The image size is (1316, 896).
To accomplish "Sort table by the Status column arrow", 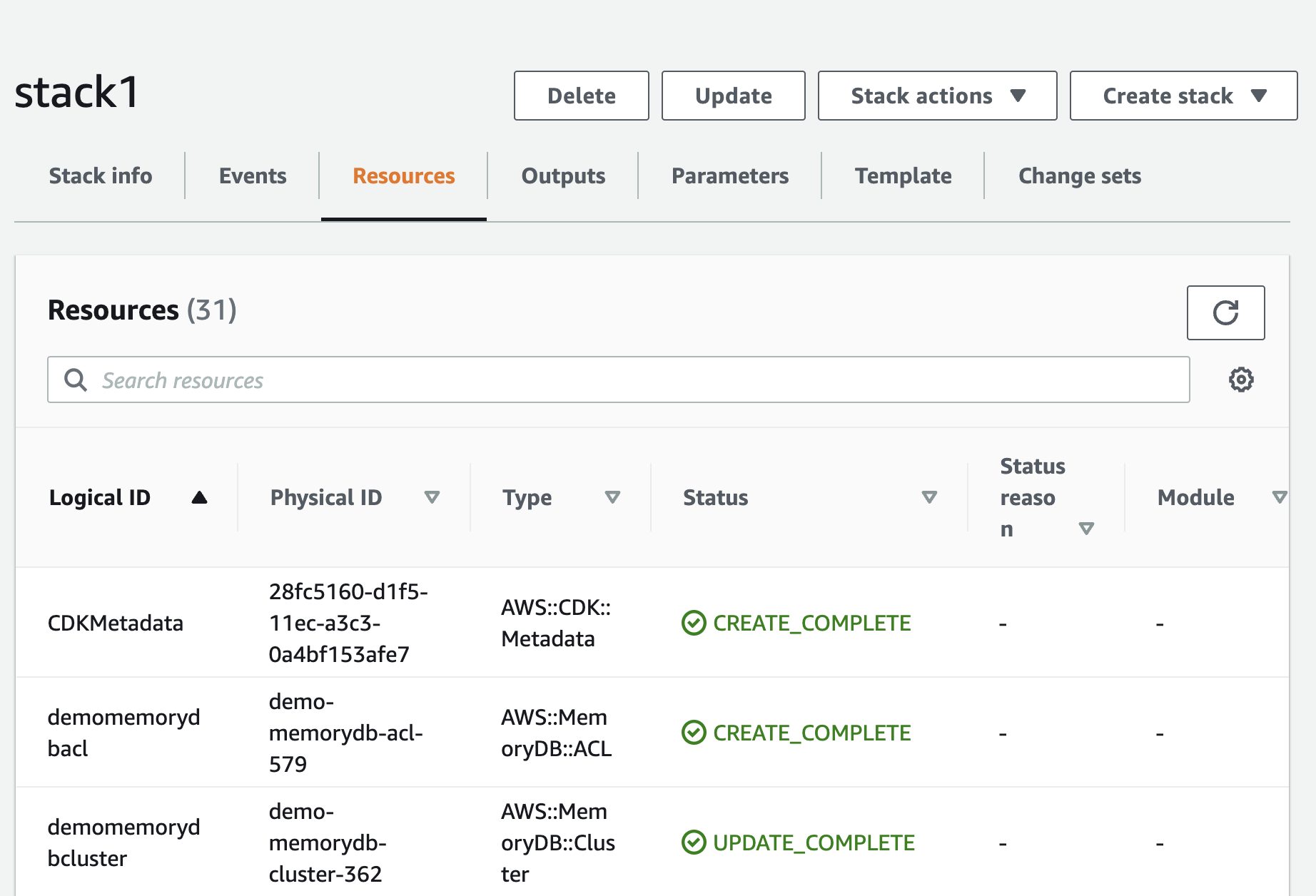I will pos(929,497).
